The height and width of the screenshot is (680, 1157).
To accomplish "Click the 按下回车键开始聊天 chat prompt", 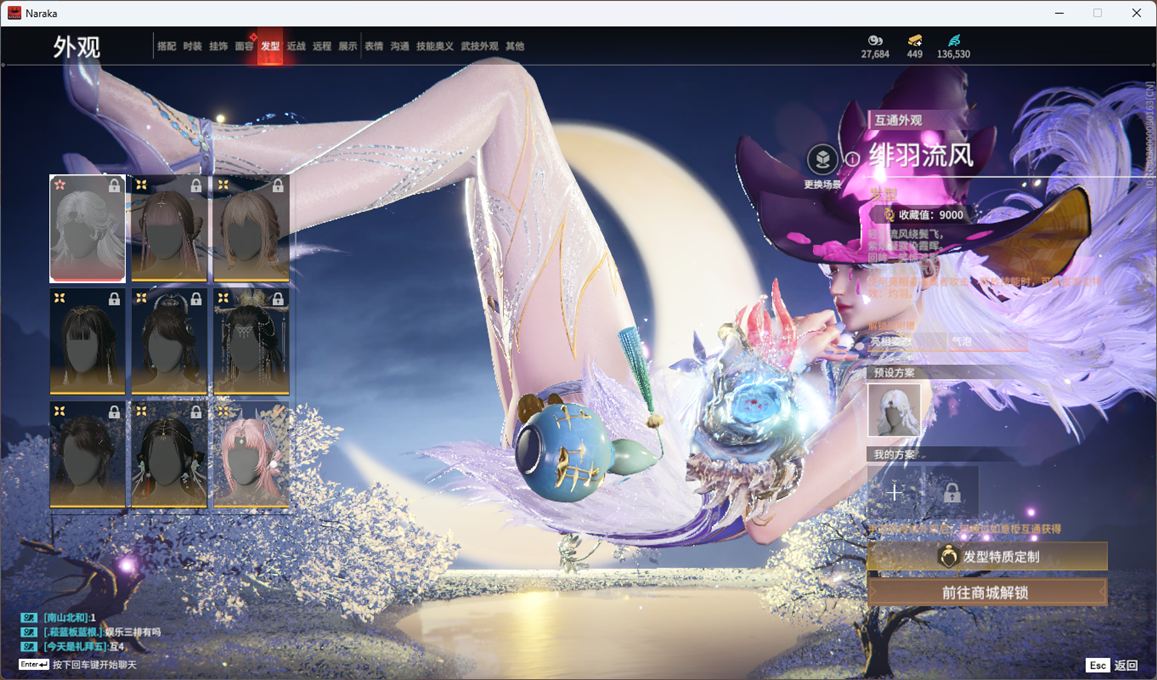I will (x=94, y=665).
